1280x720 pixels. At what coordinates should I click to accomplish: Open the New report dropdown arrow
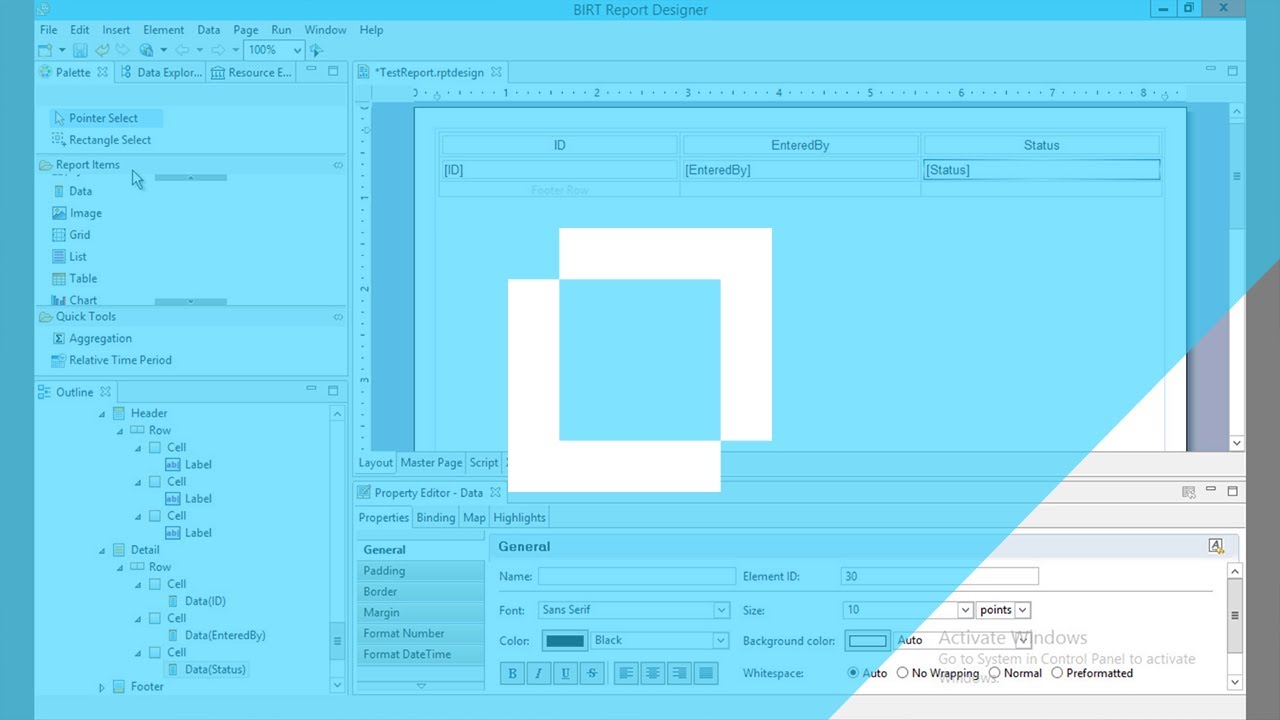(x=62, y=50)
